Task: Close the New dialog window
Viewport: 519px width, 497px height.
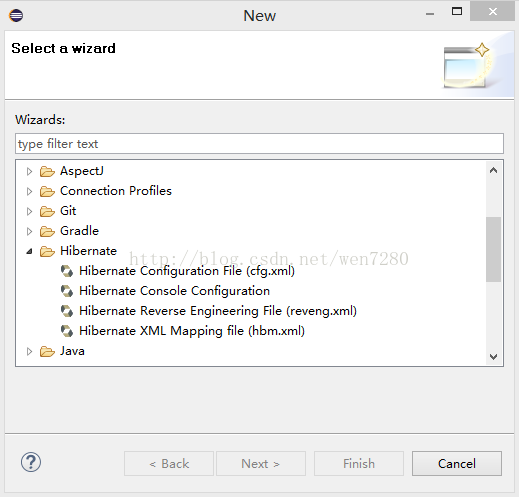Action: (492, 12)
